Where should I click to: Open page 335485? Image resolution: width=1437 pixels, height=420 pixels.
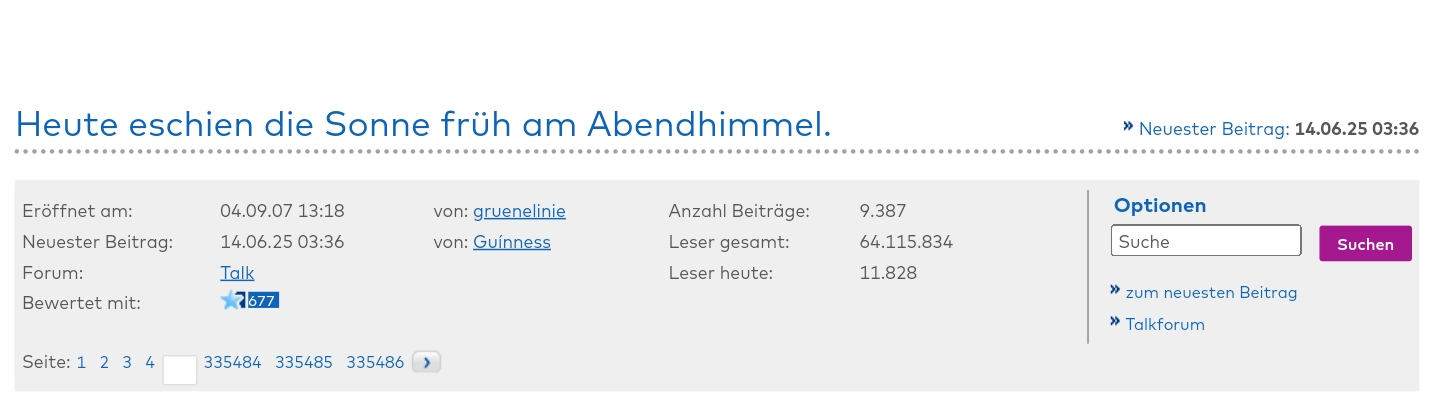[x=304, y=363]
